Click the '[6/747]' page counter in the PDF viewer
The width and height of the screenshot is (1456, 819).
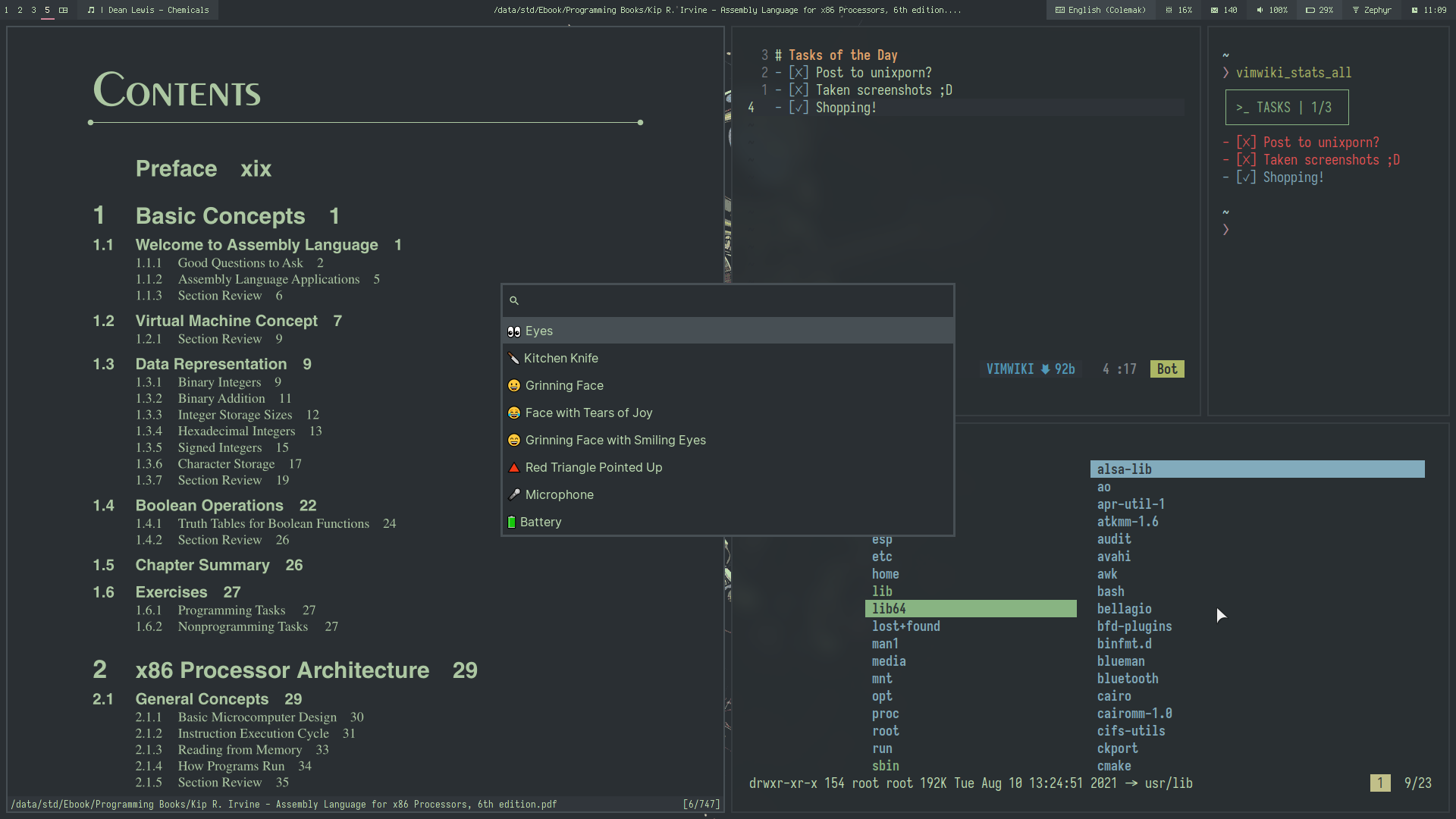[701, 805]
